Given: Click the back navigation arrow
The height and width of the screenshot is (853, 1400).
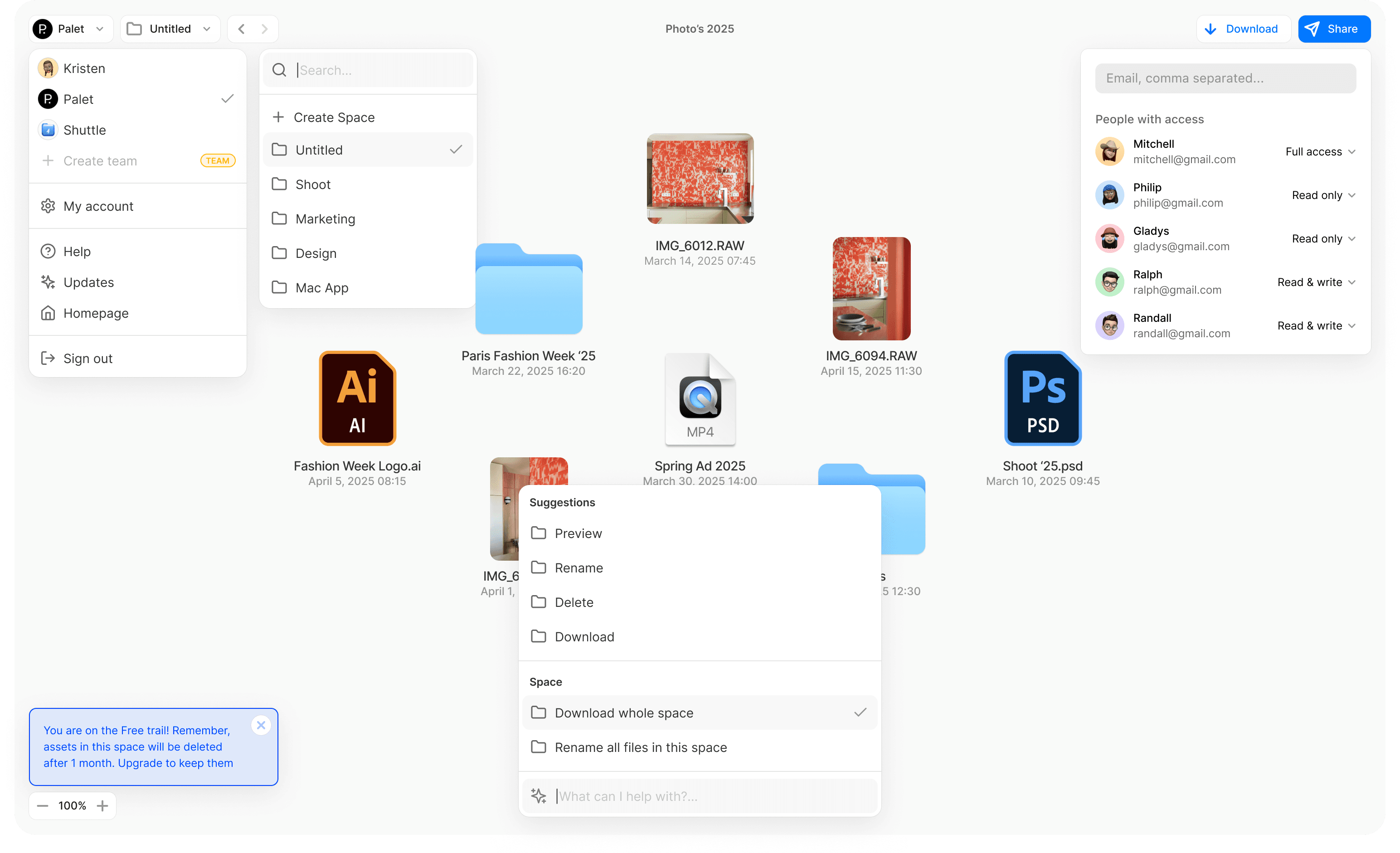Looking at the screenshot, I should pyautogui.click(x=242, y=29).
